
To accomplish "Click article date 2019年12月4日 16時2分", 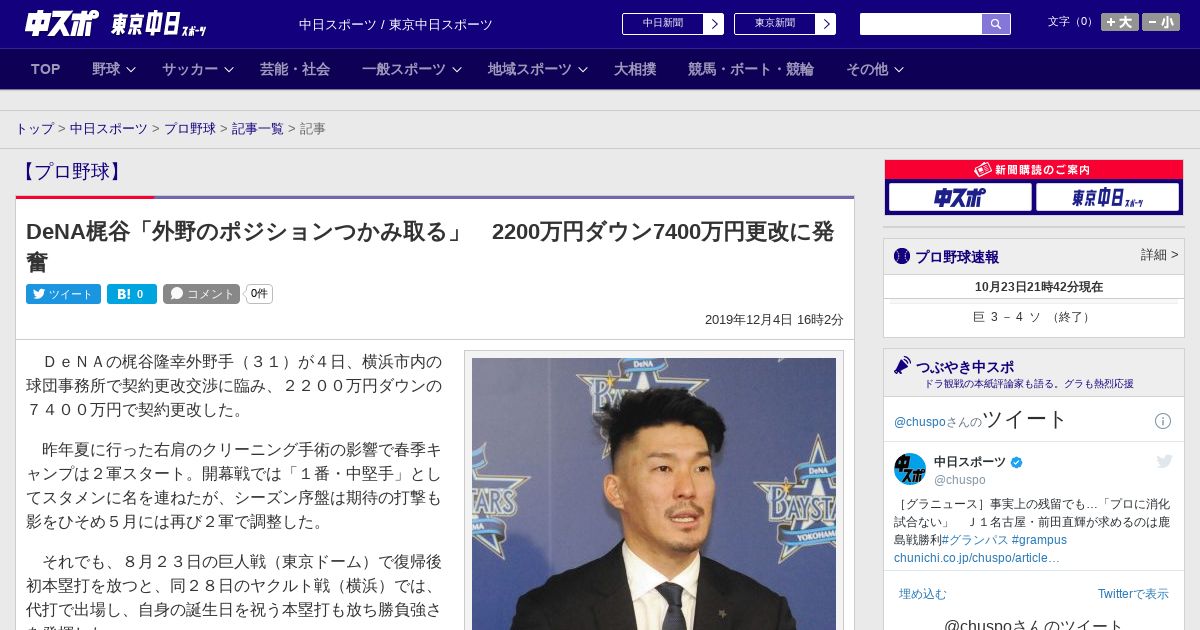I will [774, 320].
